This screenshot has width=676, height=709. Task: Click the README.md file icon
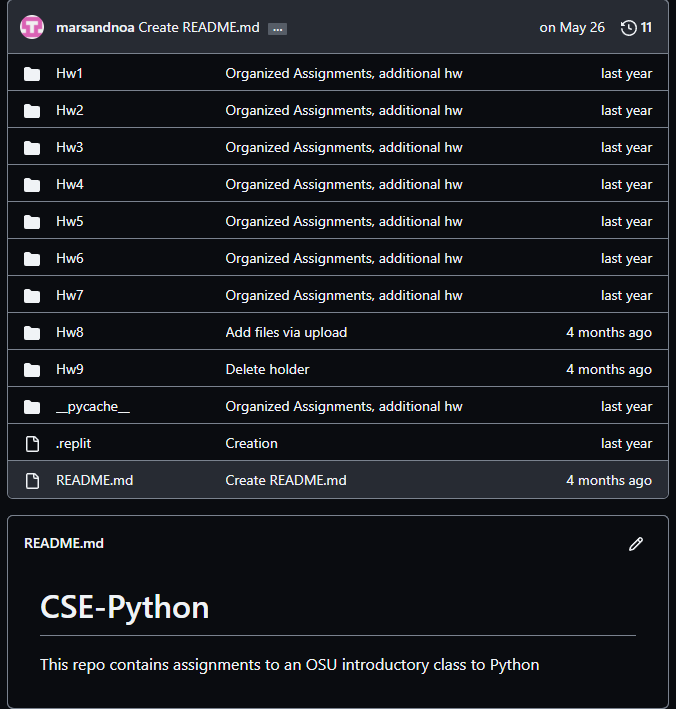[x=32, y=481]
